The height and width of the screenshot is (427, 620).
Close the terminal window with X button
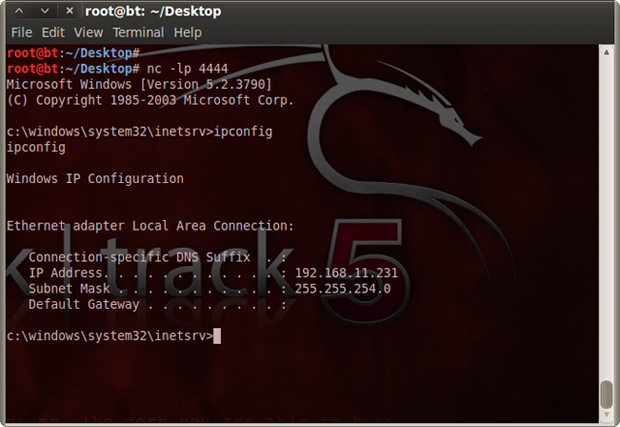click(70, 11)
